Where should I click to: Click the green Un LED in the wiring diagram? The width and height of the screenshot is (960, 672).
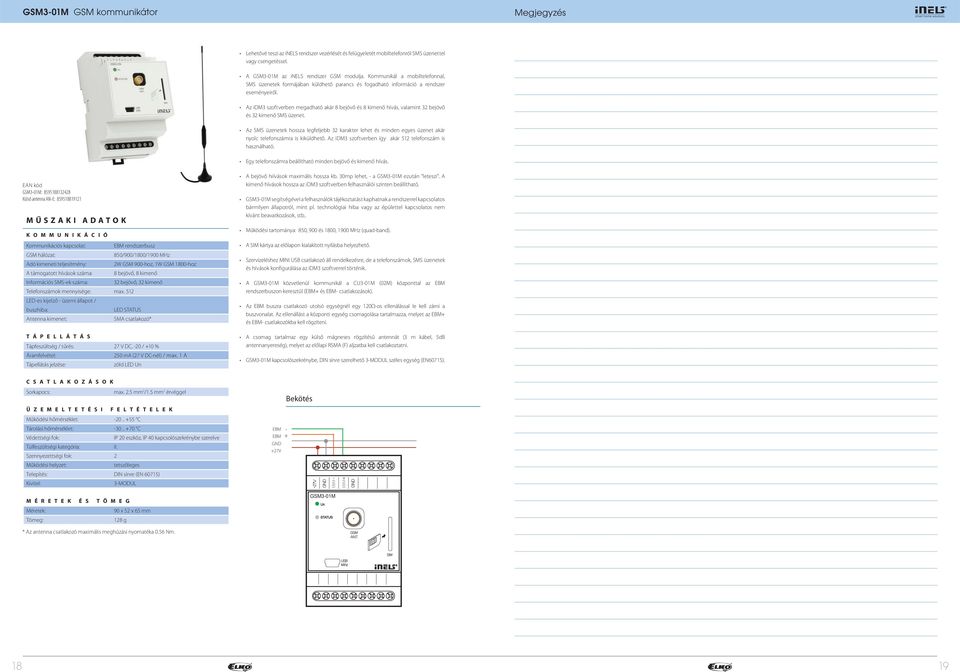click(317, 504)
